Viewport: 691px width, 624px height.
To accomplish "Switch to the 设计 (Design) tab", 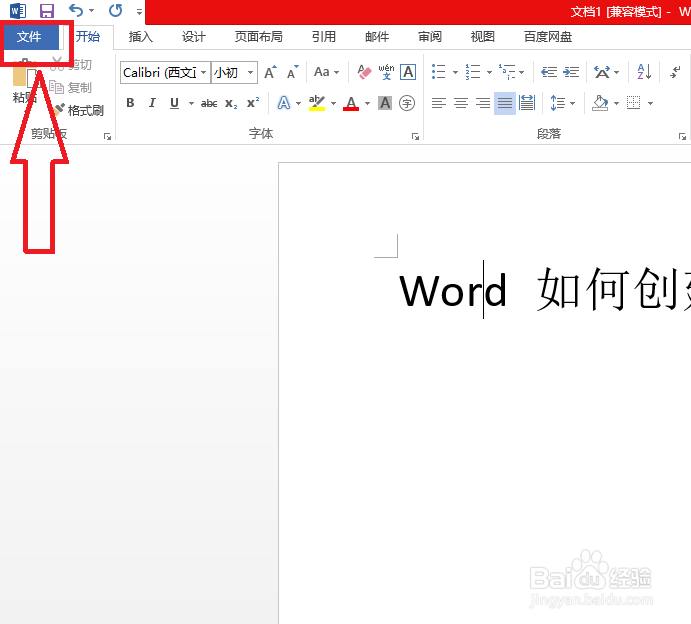I will pyautogui.click(x=193, y=37).
